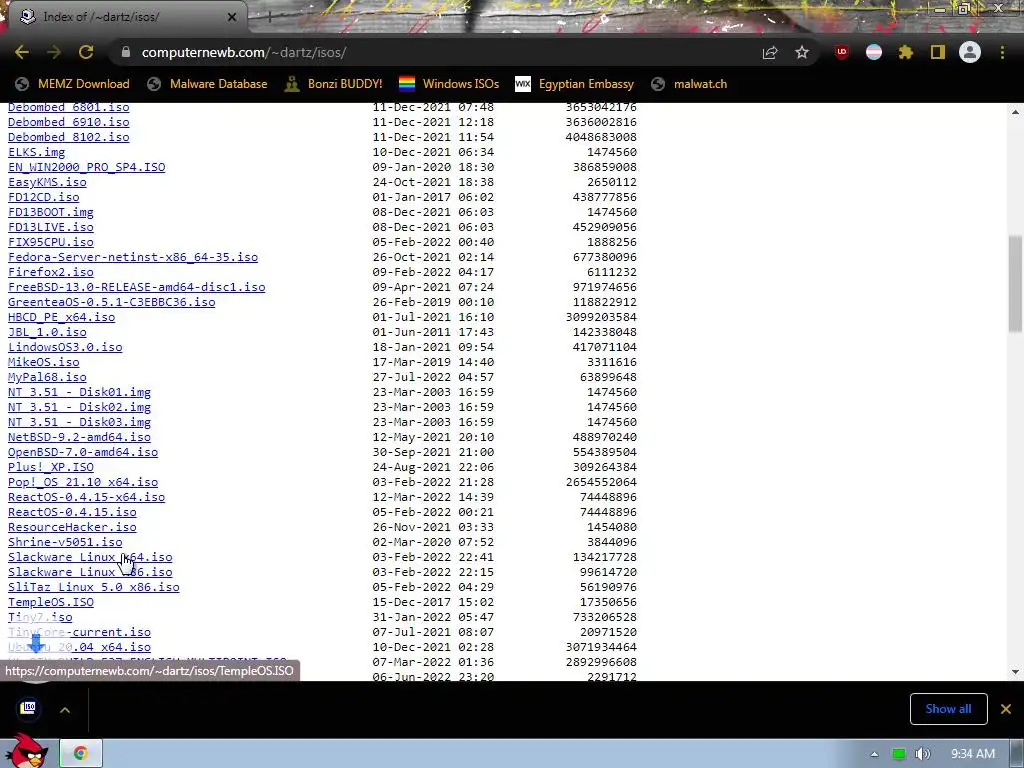Click the vertical scrollbar thumb
Image resolution: width=1024 pixels, height=768 pixels.
1015,284
